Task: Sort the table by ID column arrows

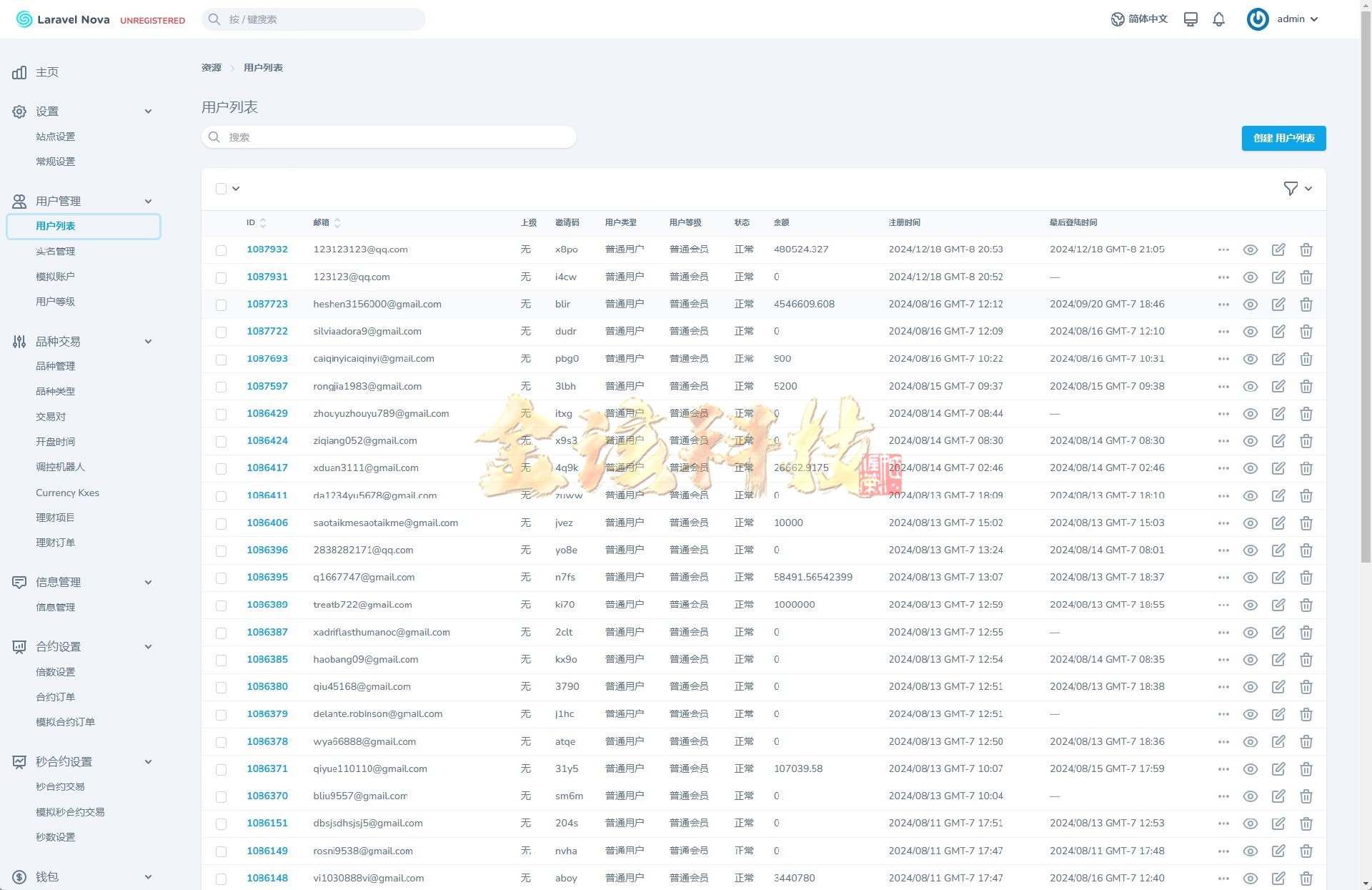Action: pos(263,223)
